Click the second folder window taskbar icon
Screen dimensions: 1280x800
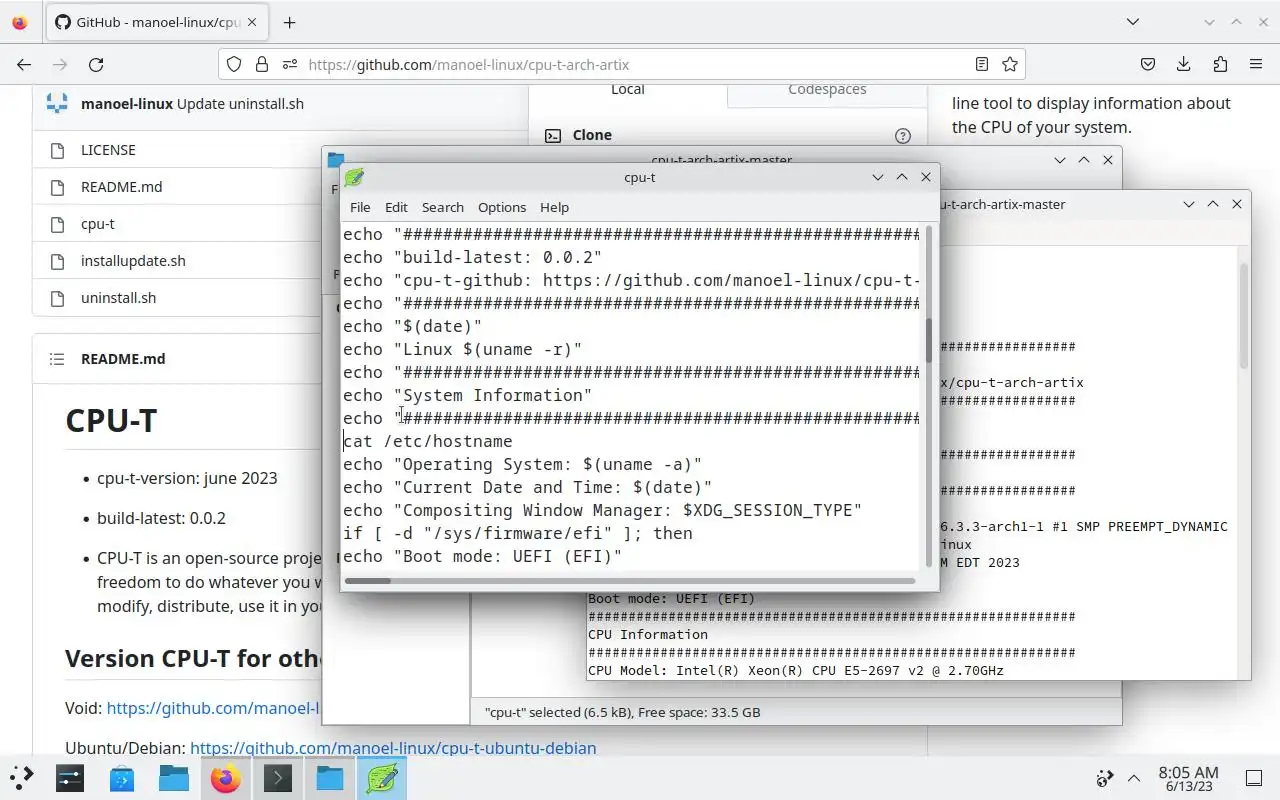pyautogui.click(x=330, y=778)
